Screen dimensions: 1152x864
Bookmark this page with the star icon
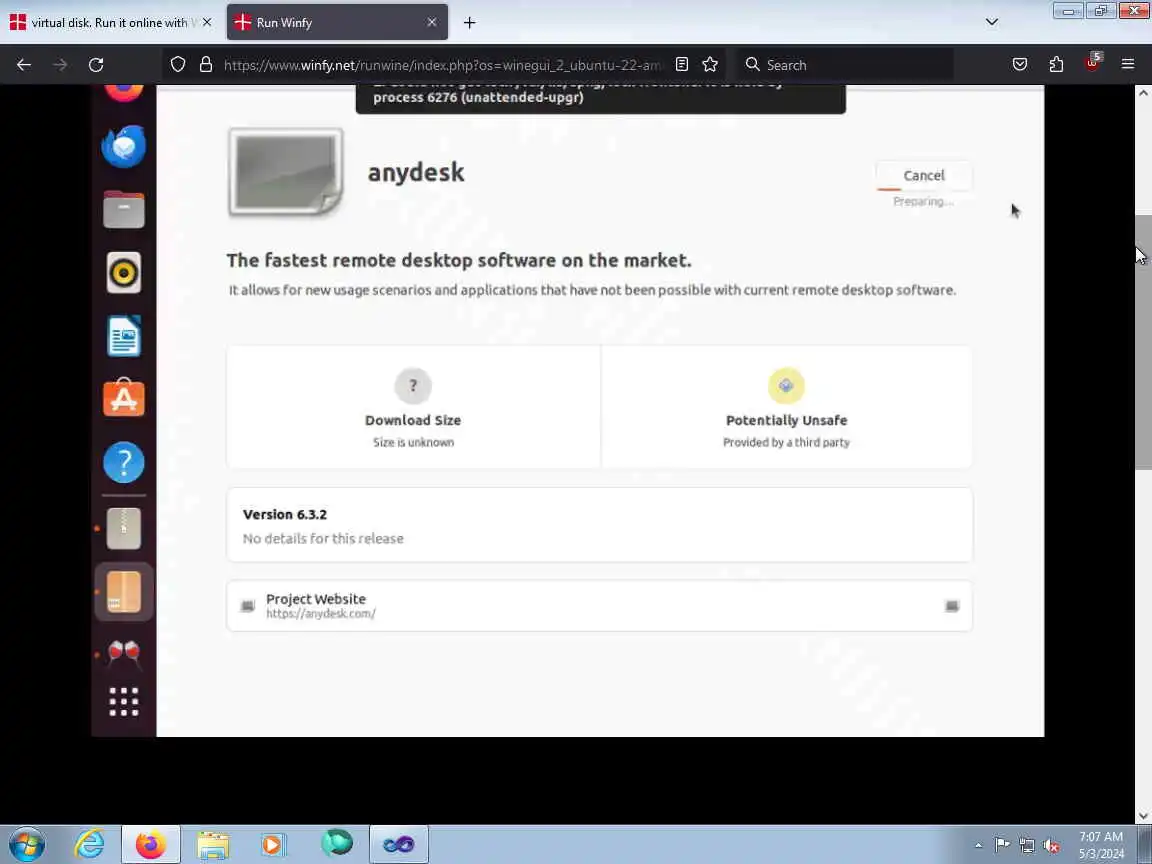pyautogui.click(x=710, y=65)
